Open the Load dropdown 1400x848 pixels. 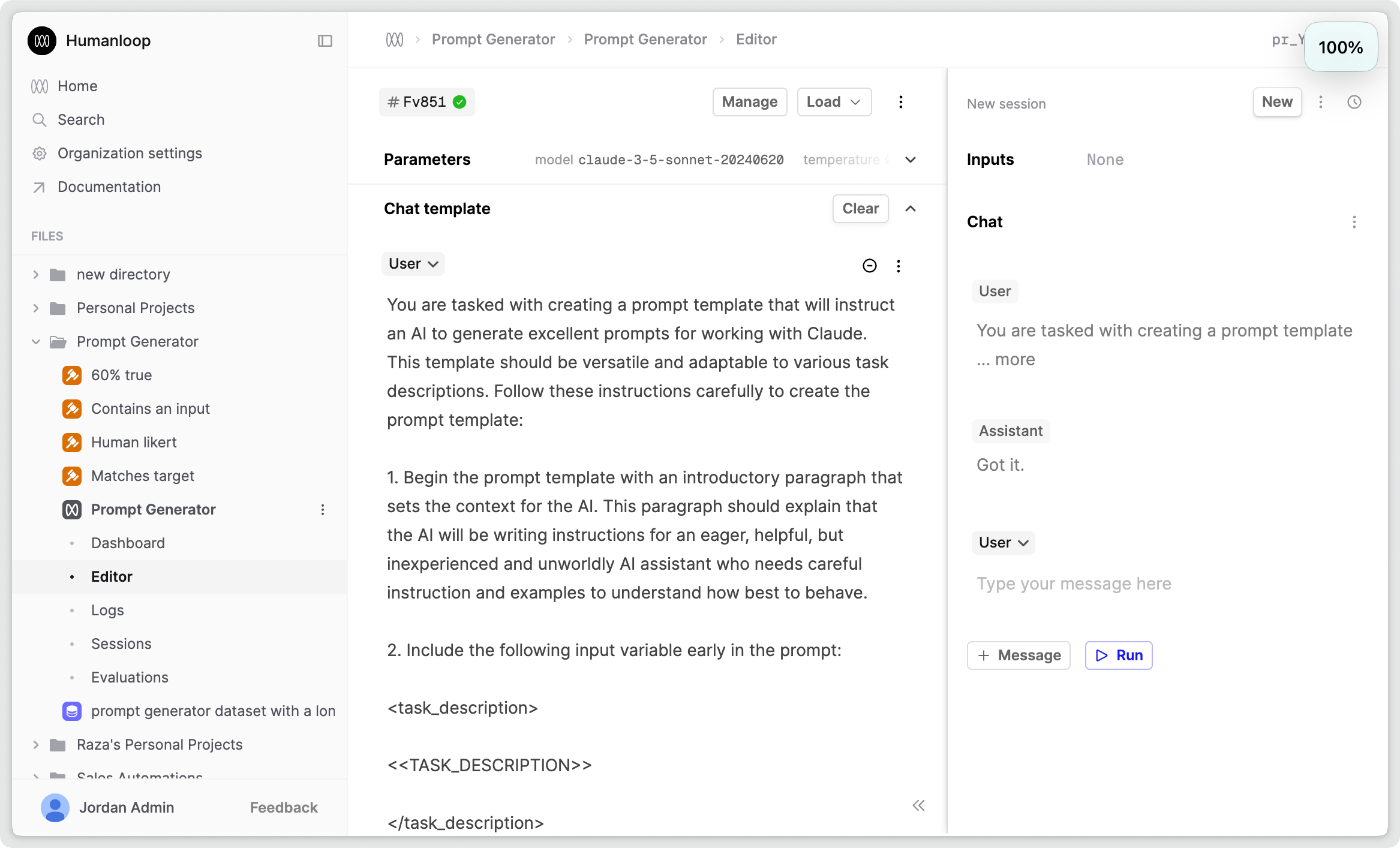pos(834,102)
